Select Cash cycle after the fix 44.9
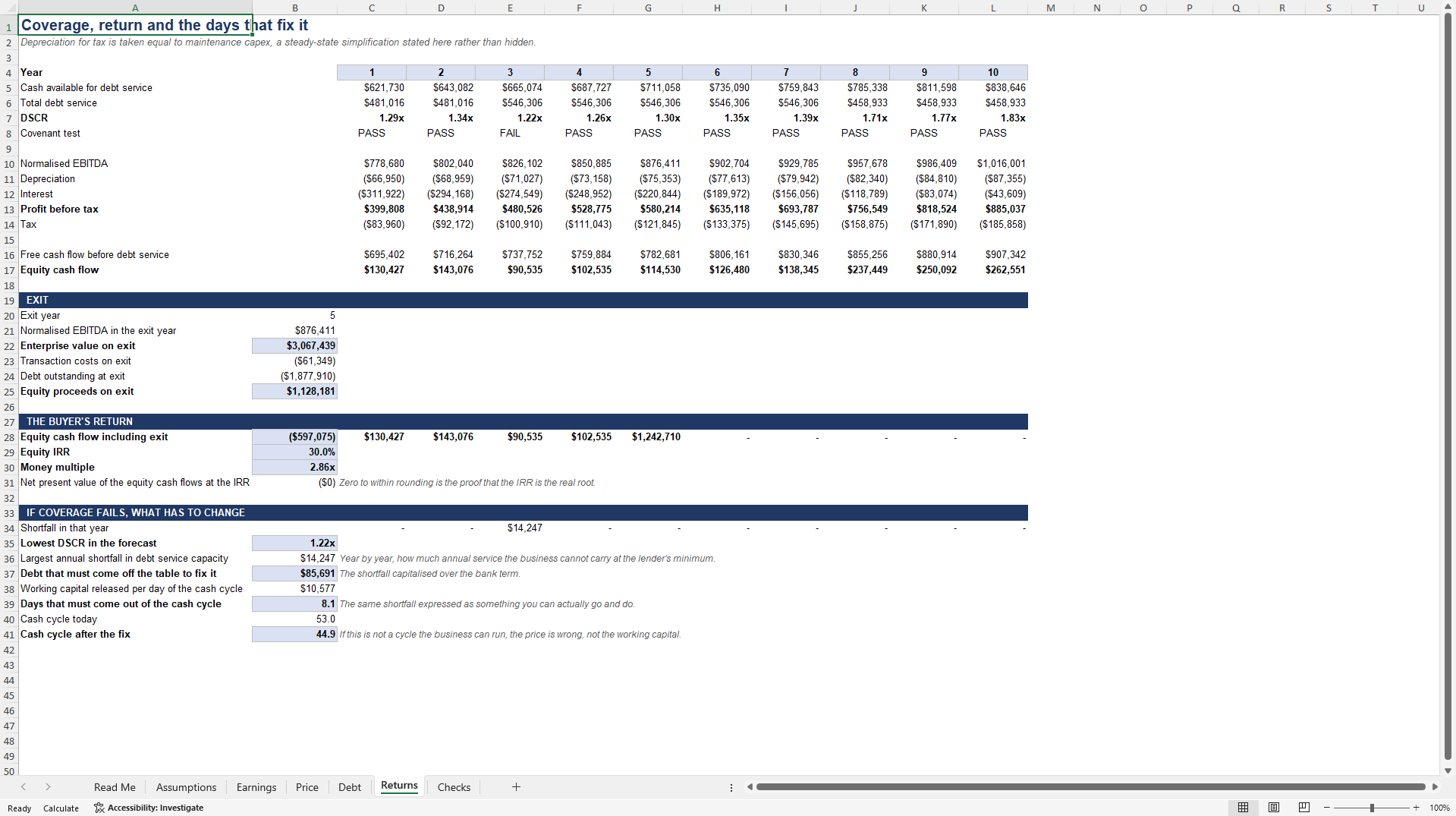The image size is (1456, 816). pyautogui.click(x=294, y=634)
